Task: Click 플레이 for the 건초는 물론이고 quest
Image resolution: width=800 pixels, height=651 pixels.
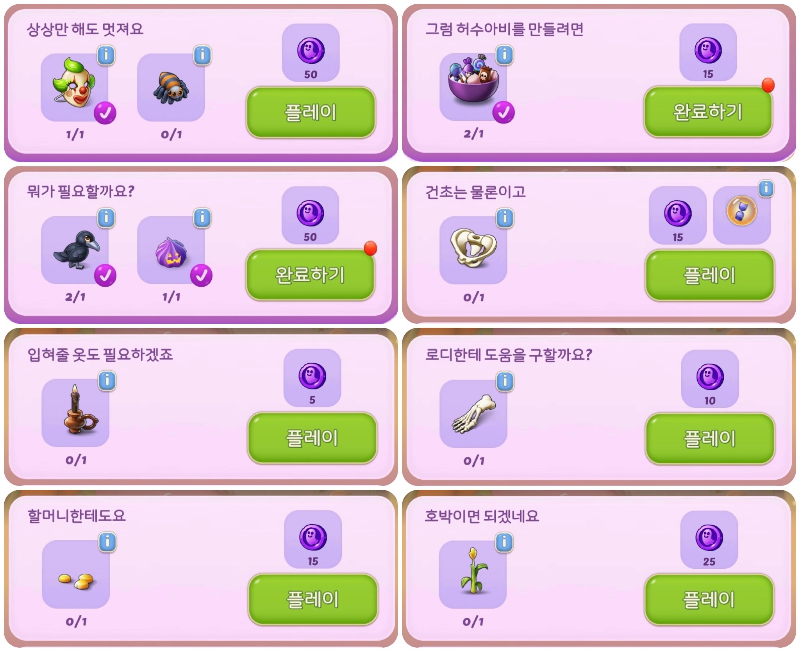Action: point(710,276)
